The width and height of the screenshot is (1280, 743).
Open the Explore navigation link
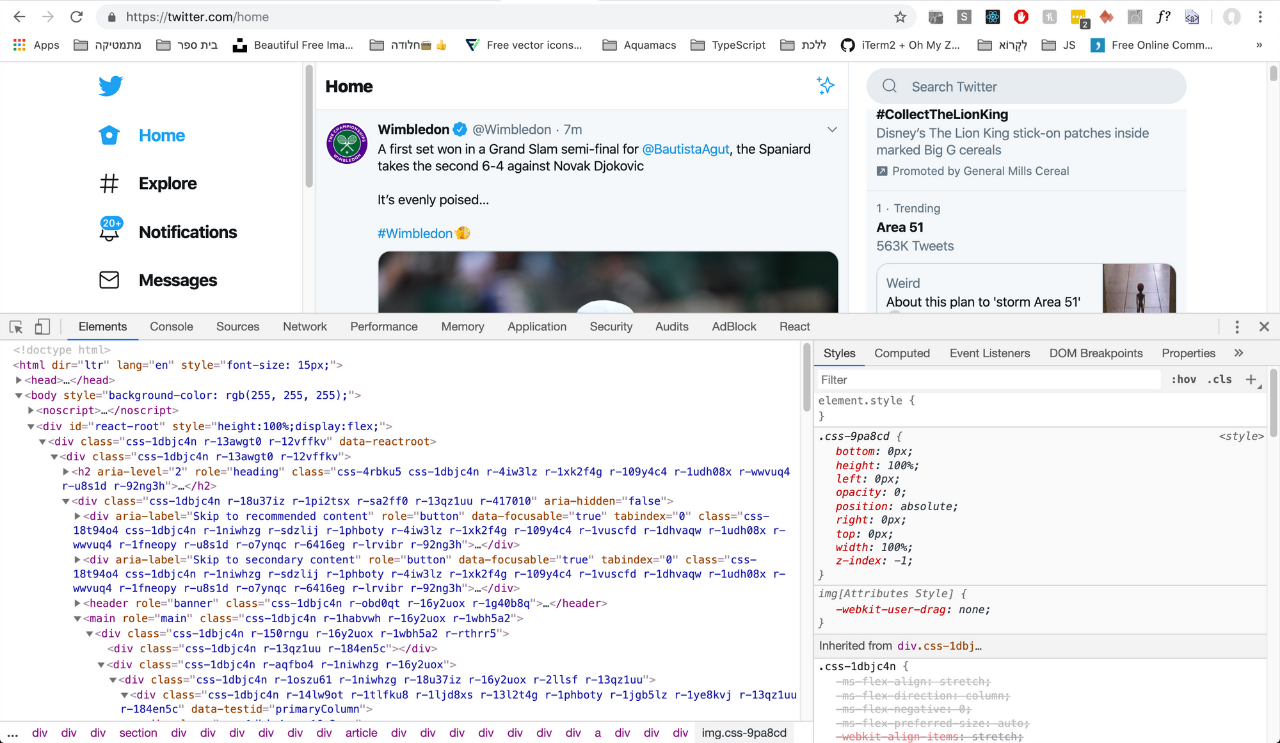168,183
